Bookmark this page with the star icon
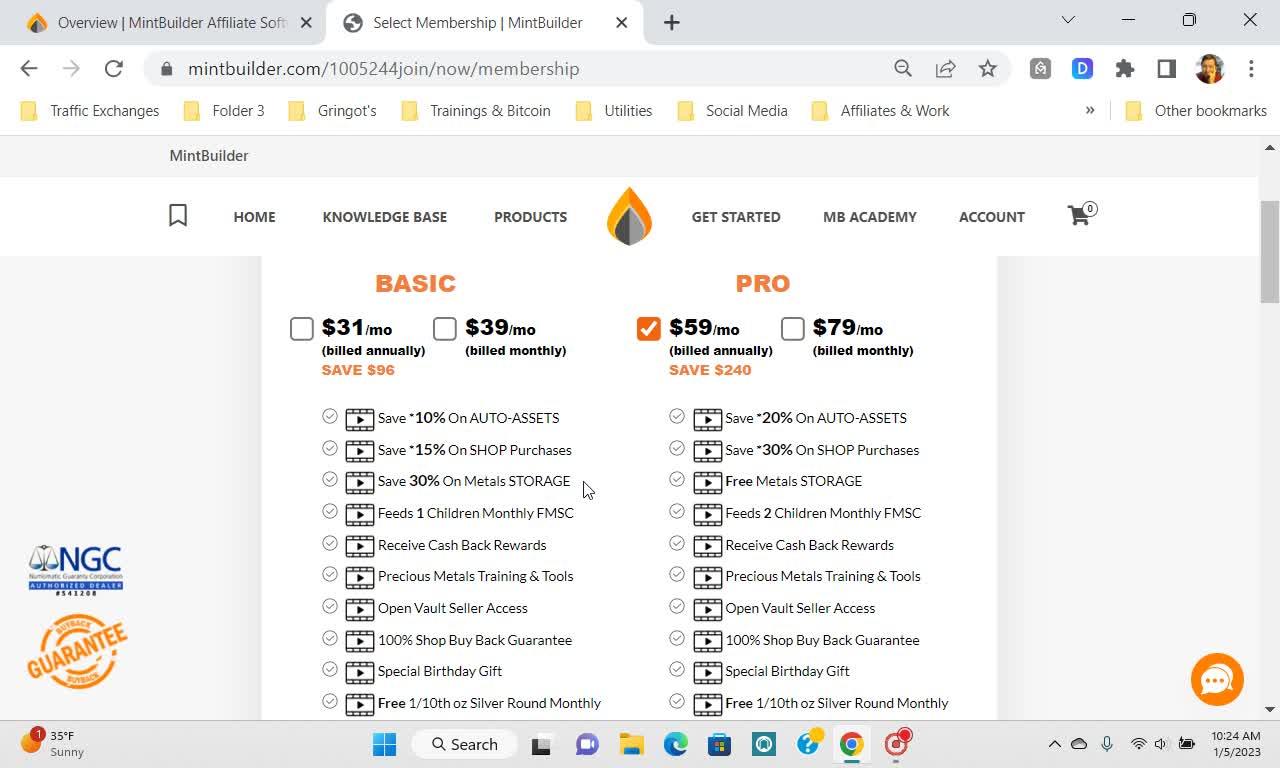Screen dimensions: 1280x768 [x=988, y=68]
